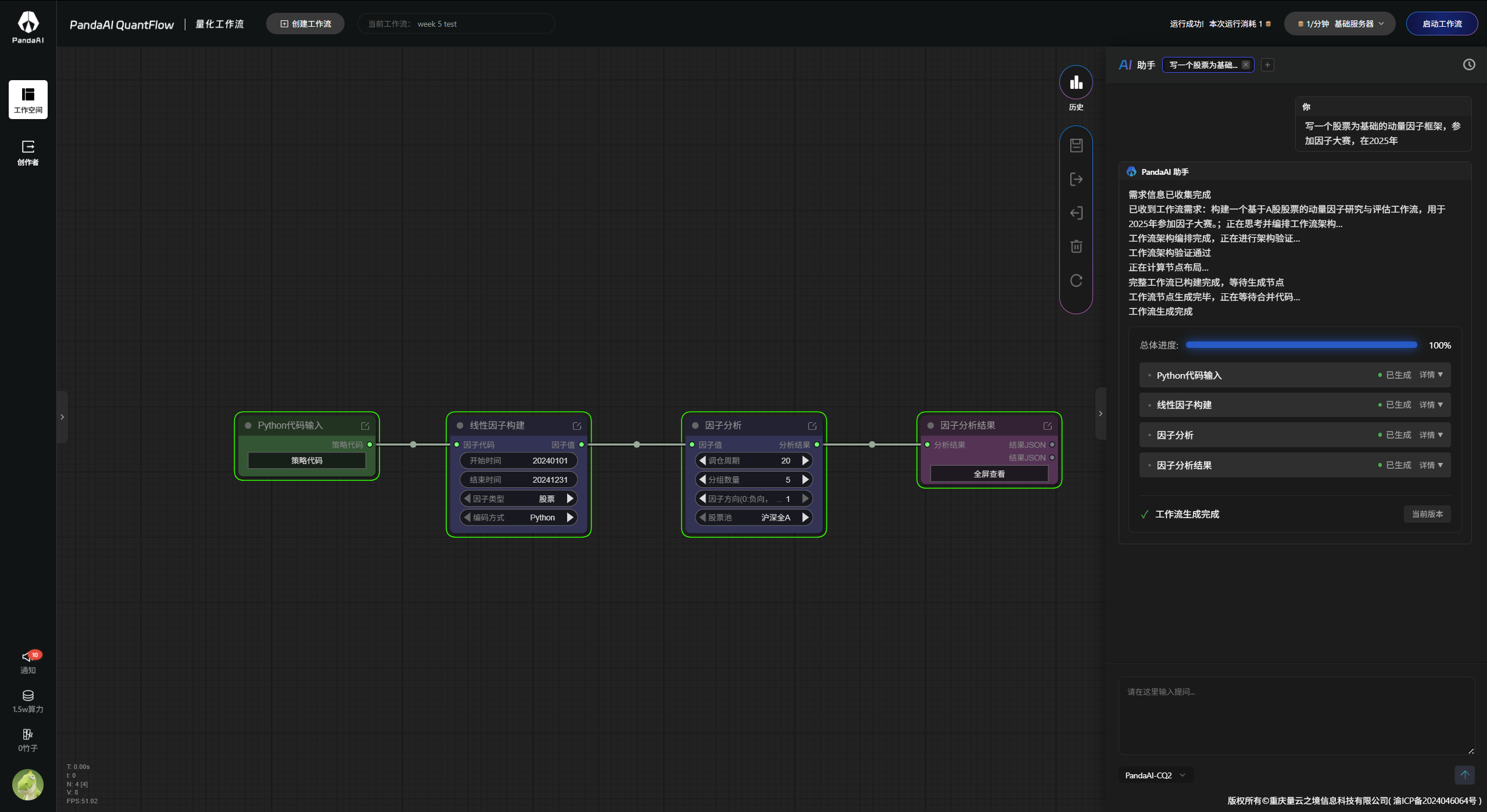The width and height of the screenshot is (1487, 812).
Task: Decrease 分组数量 with left arrow
Action: point(703,480)
